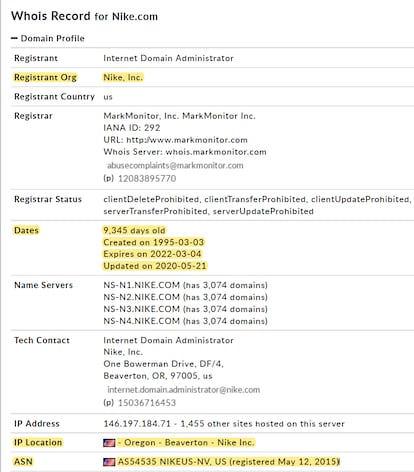This screenshot has width=414, height=472.
Task: Select 'Expires on 2022-03-04' date
Action: coord(152,254)
